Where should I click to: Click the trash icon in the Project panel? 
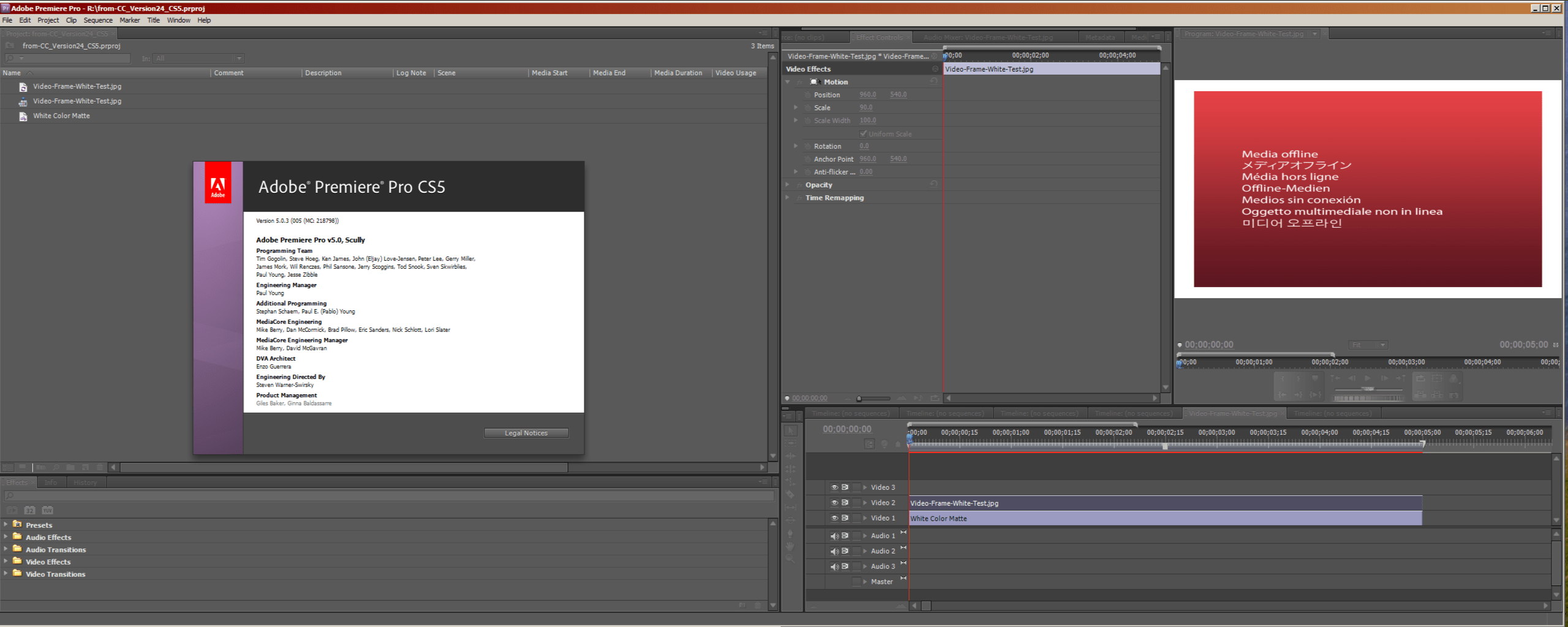[100, 468]
